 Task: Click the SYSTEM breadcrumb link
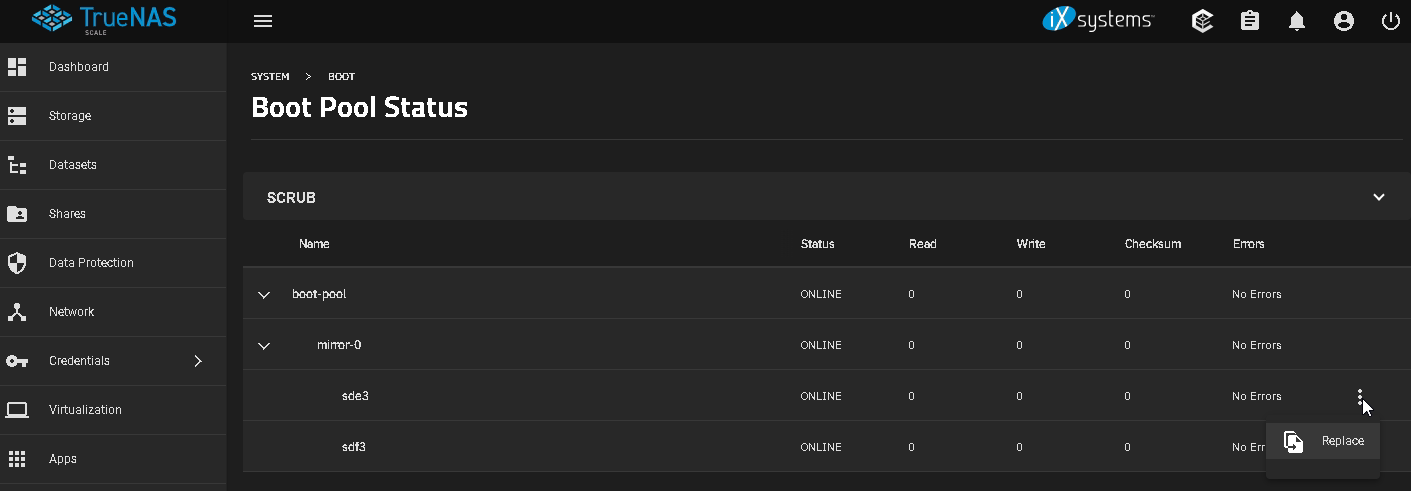(270, 77)
